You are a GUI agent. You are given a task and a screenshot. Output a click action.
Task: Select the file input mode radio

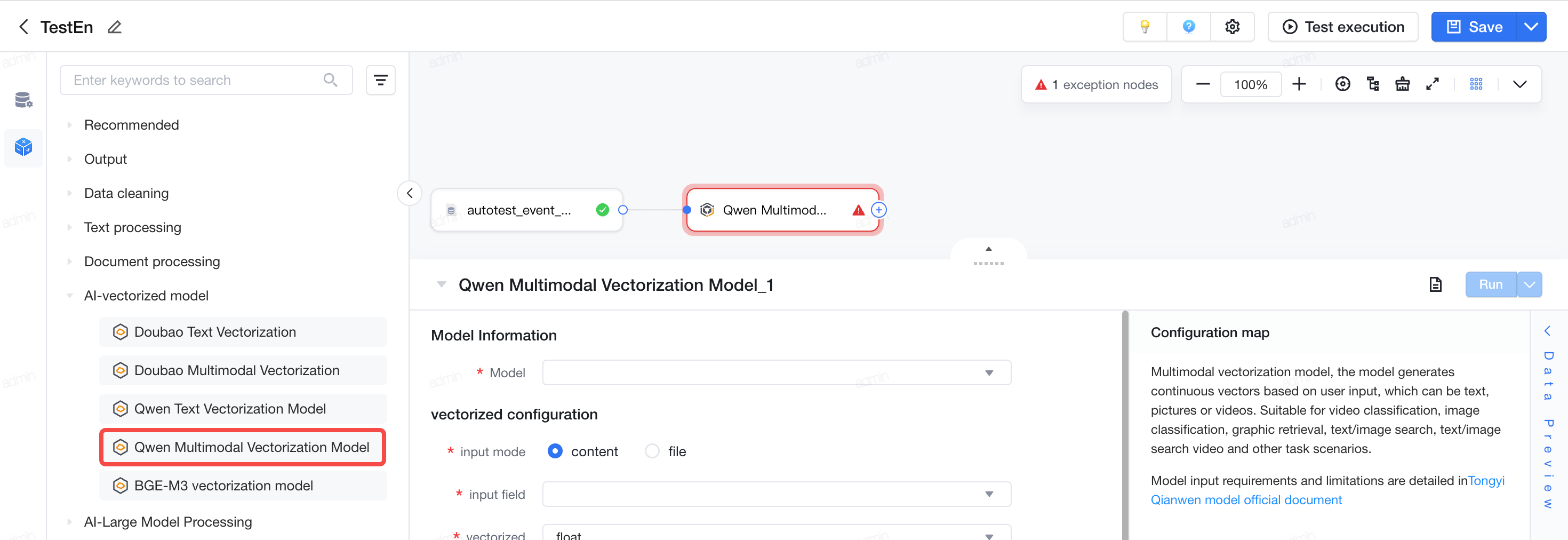click(x=652, y=451)
